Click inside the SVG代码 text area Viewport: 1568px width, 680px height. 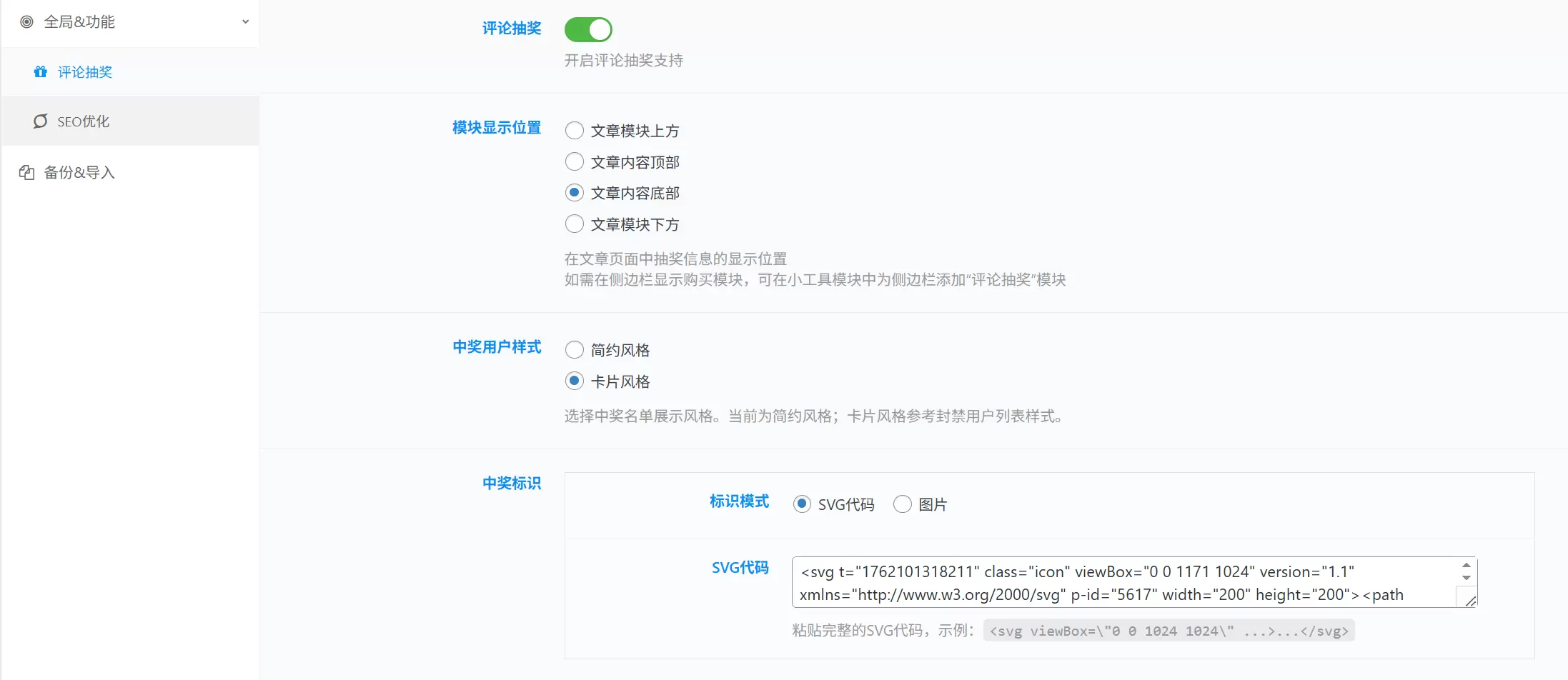(1127, 582)
